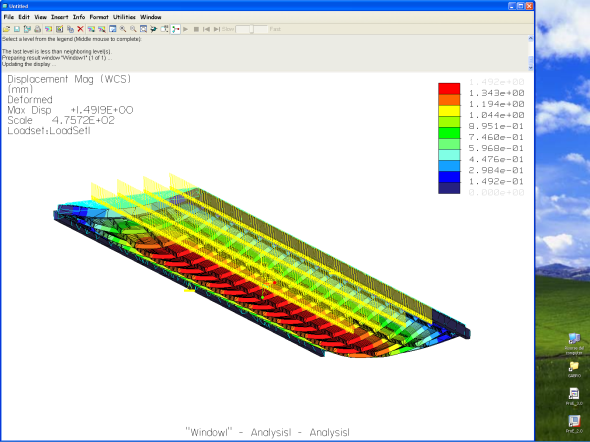This screenshot has height=442, width=590.
Task: Click the refit view toolbar icon
Action: tap(143, 29)
